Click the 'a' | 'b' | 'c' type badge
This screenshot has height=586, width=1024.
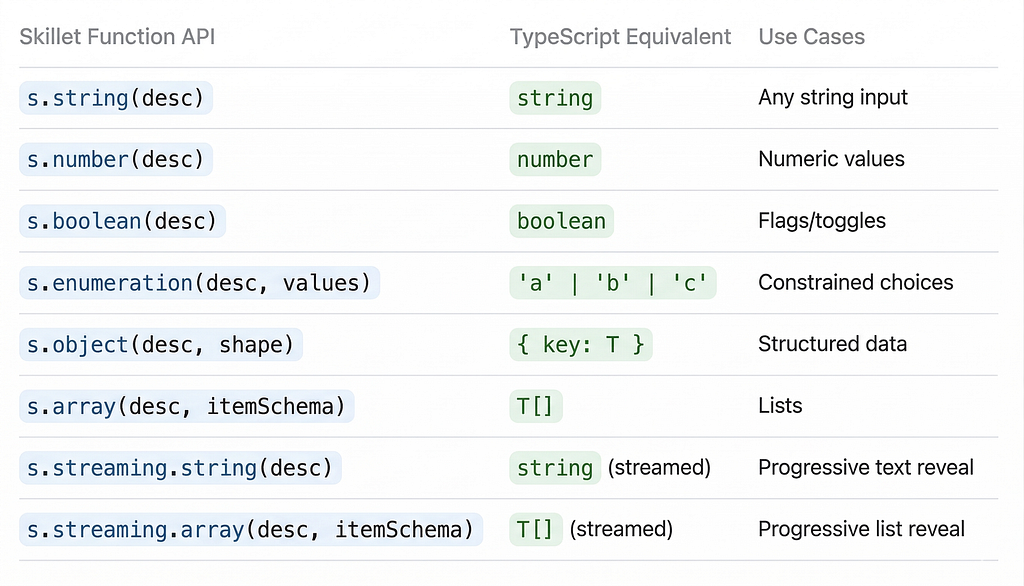tap(613, 283)
